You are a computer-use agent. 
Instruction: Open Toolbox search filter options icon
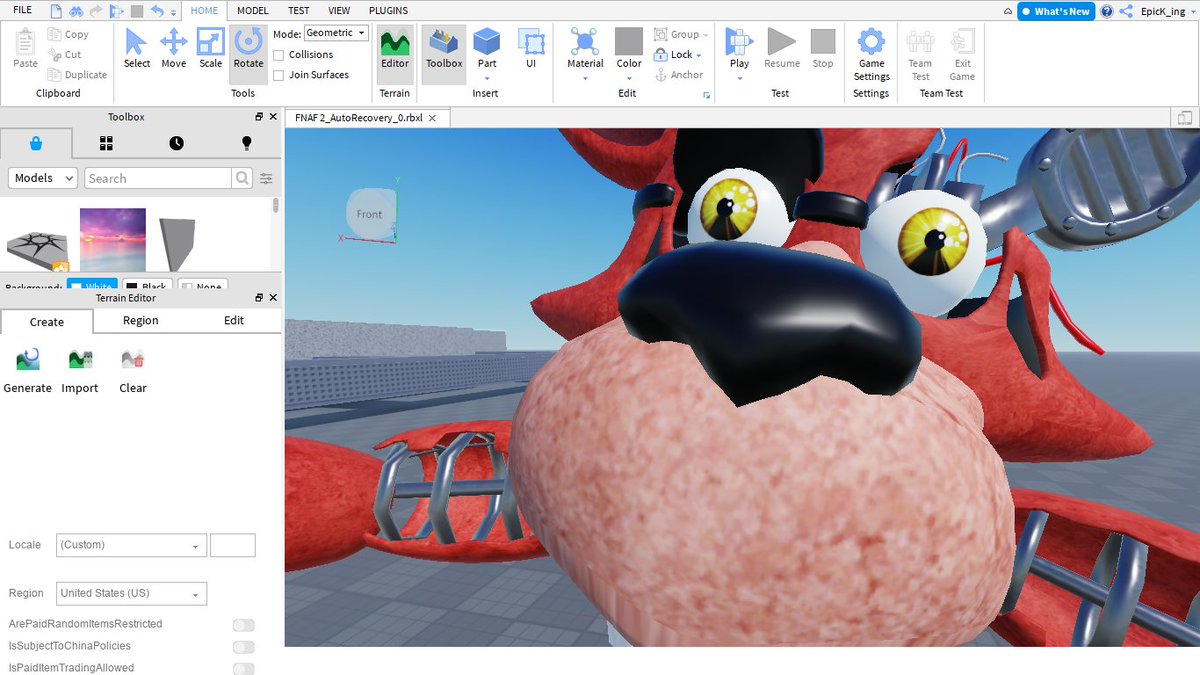point(266,178)
